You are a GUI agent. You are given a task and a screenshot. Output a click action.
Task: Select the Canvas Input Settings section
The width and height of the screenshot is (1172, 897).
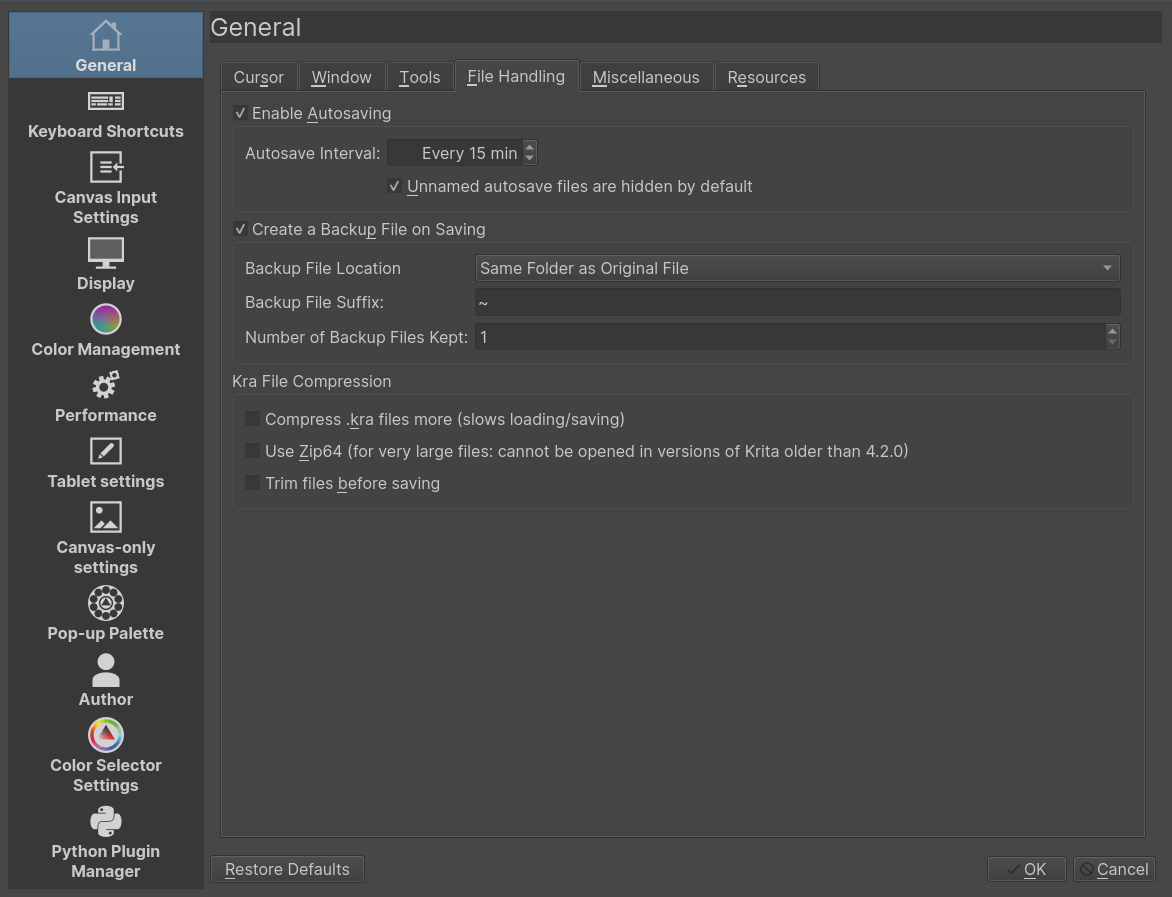point(105,190)
